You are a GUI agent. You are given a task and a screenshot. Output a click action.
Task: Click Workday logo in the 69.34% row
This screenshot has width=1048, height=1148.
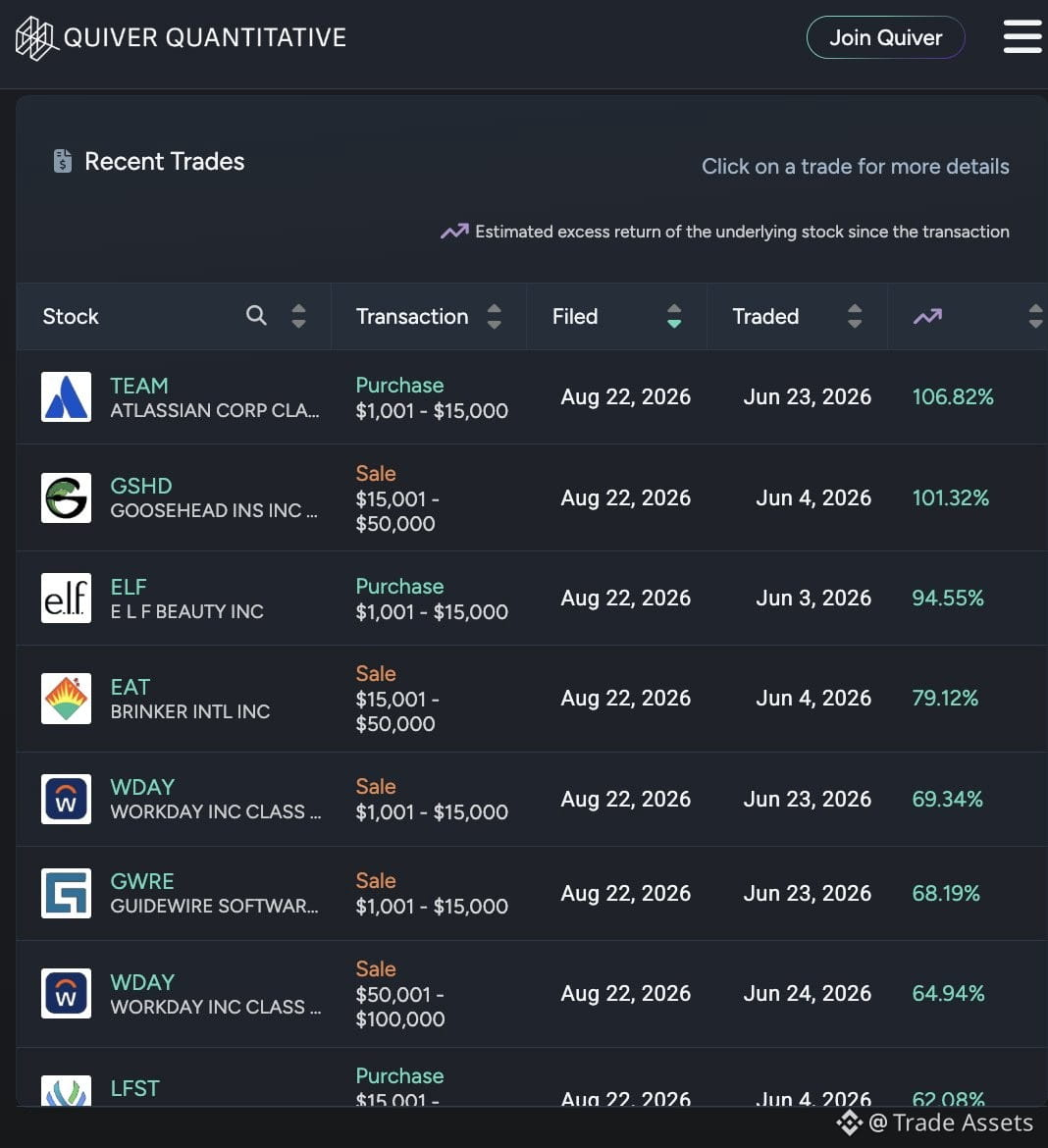tap(66, 799)
